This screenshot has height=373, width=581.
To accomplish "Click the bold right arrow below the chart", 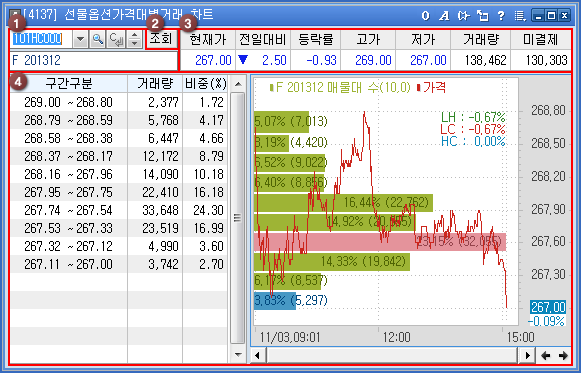I will tap(563, 356).
